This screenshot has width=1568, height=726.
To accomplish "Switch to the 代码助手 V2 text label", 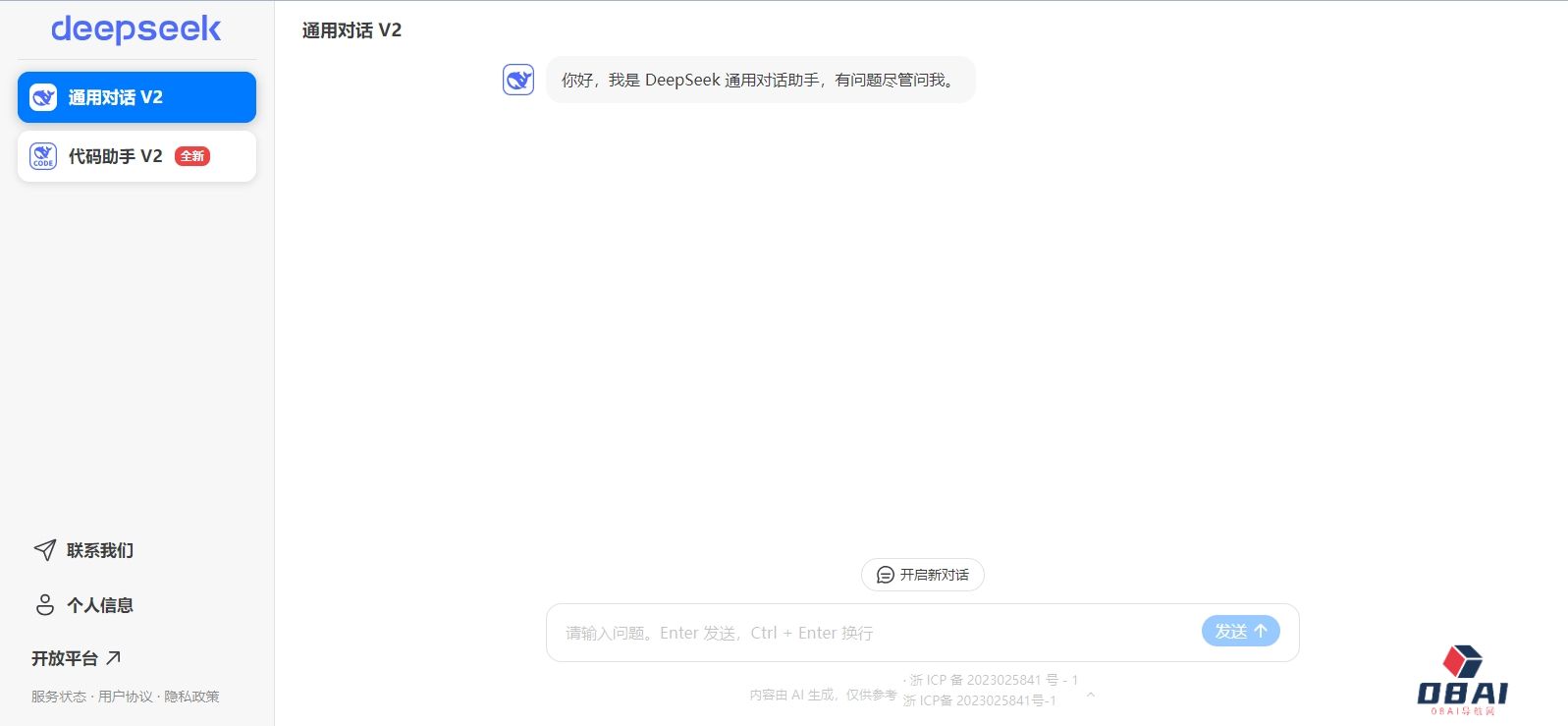I will tap(115, 156).
